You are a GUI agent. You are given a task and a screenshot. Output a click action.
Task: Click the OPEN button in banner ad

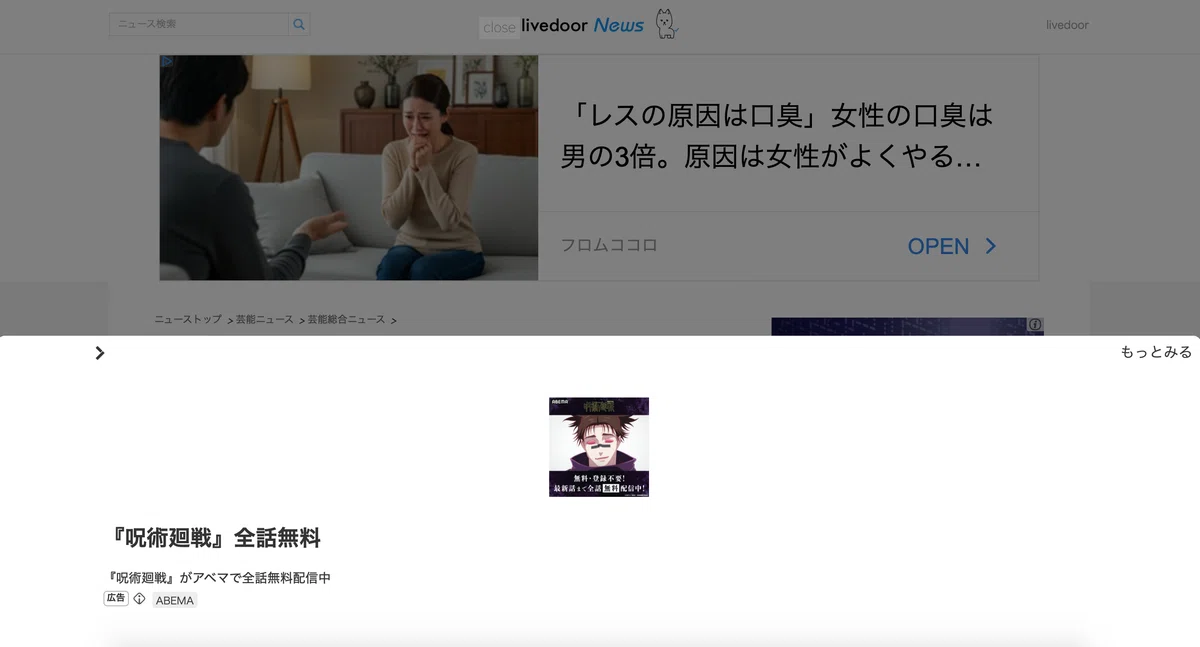point(938,246)
